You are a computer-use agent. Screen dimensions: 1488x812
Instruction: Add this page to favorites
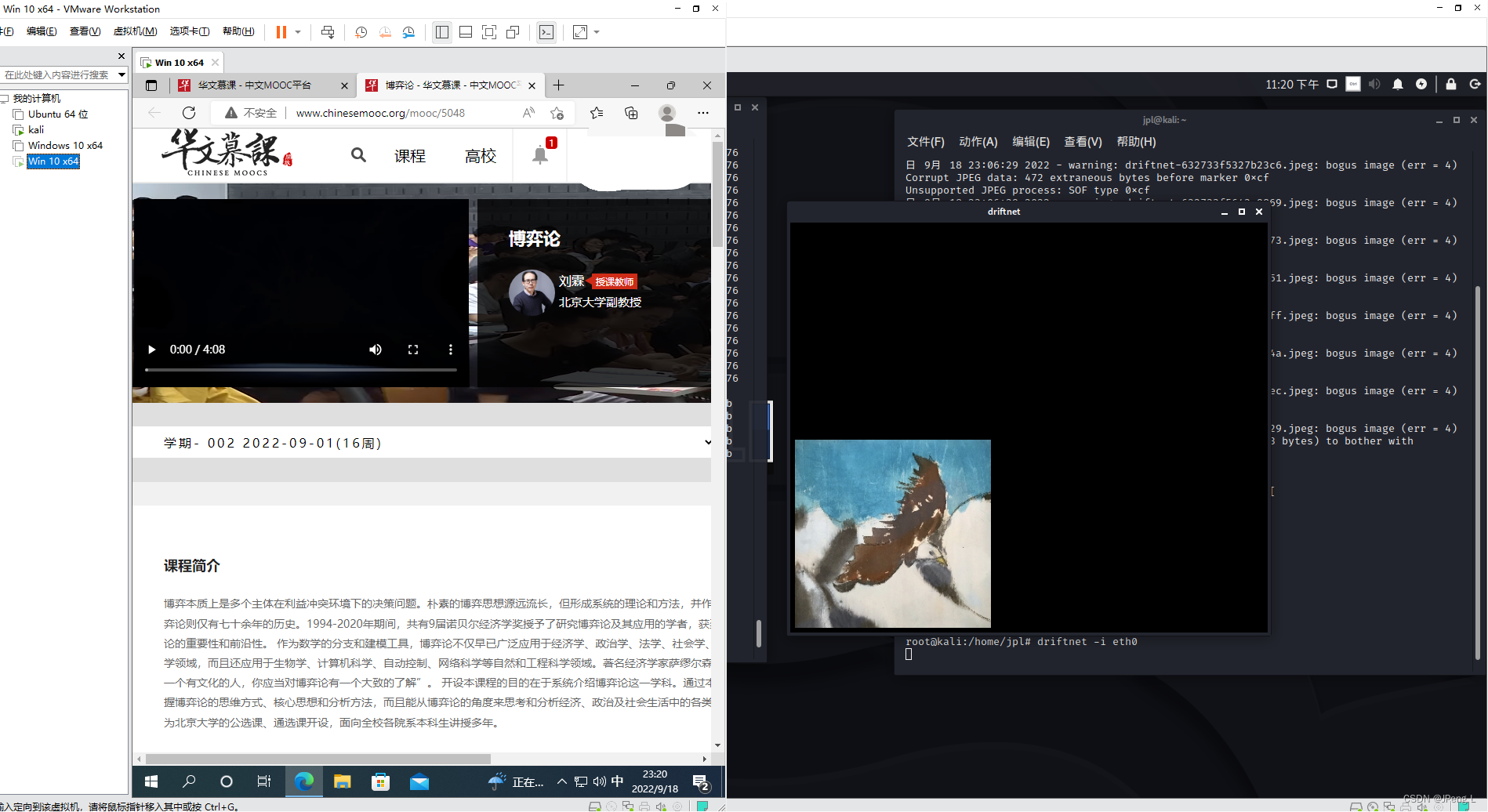click(x=557, y=113)
